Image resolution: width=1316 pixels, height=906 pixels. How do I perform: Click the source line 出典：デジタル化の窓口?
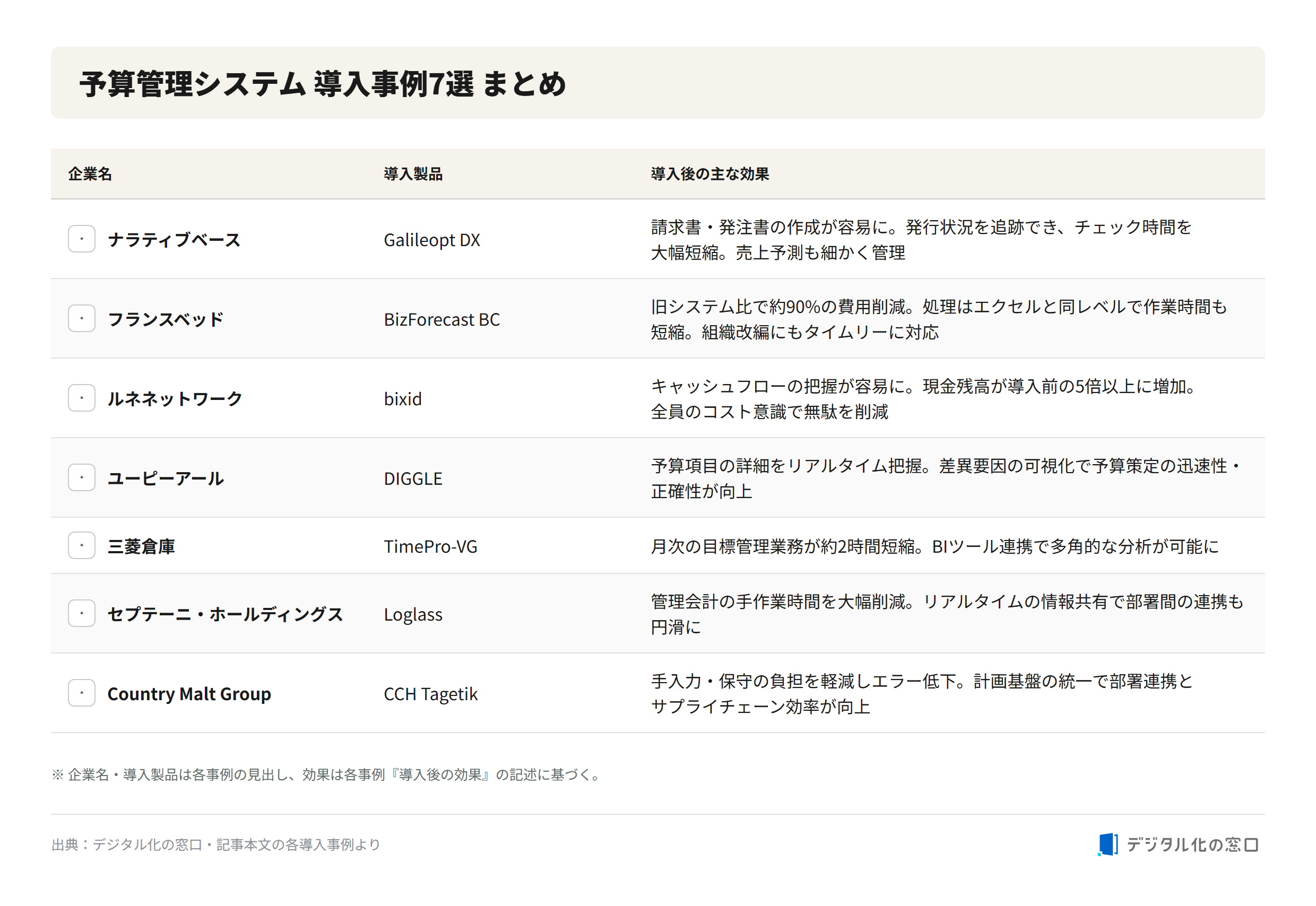point(216,844)
